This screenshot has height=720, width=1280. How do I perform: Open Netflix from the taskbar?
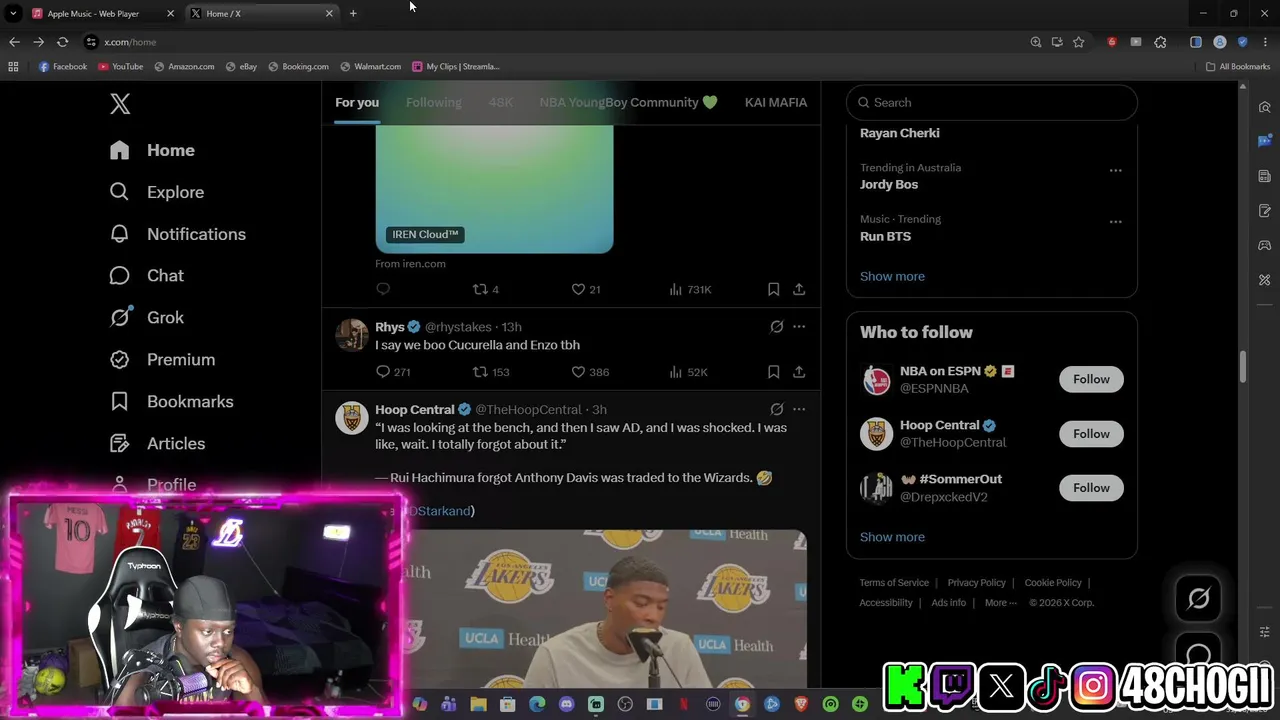(x=684, y=705)
